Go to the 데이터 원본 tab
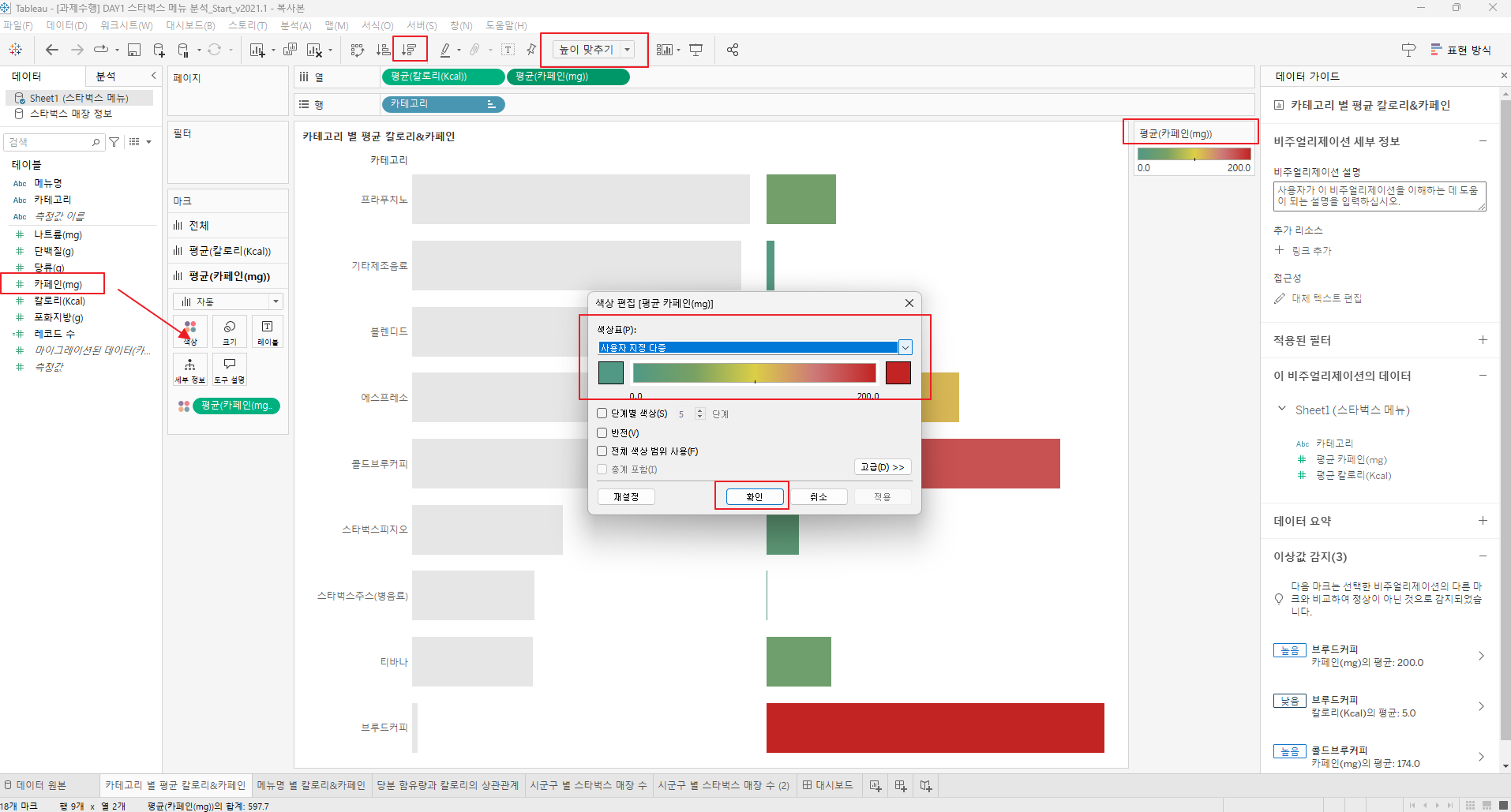 [x=36, y=786]
